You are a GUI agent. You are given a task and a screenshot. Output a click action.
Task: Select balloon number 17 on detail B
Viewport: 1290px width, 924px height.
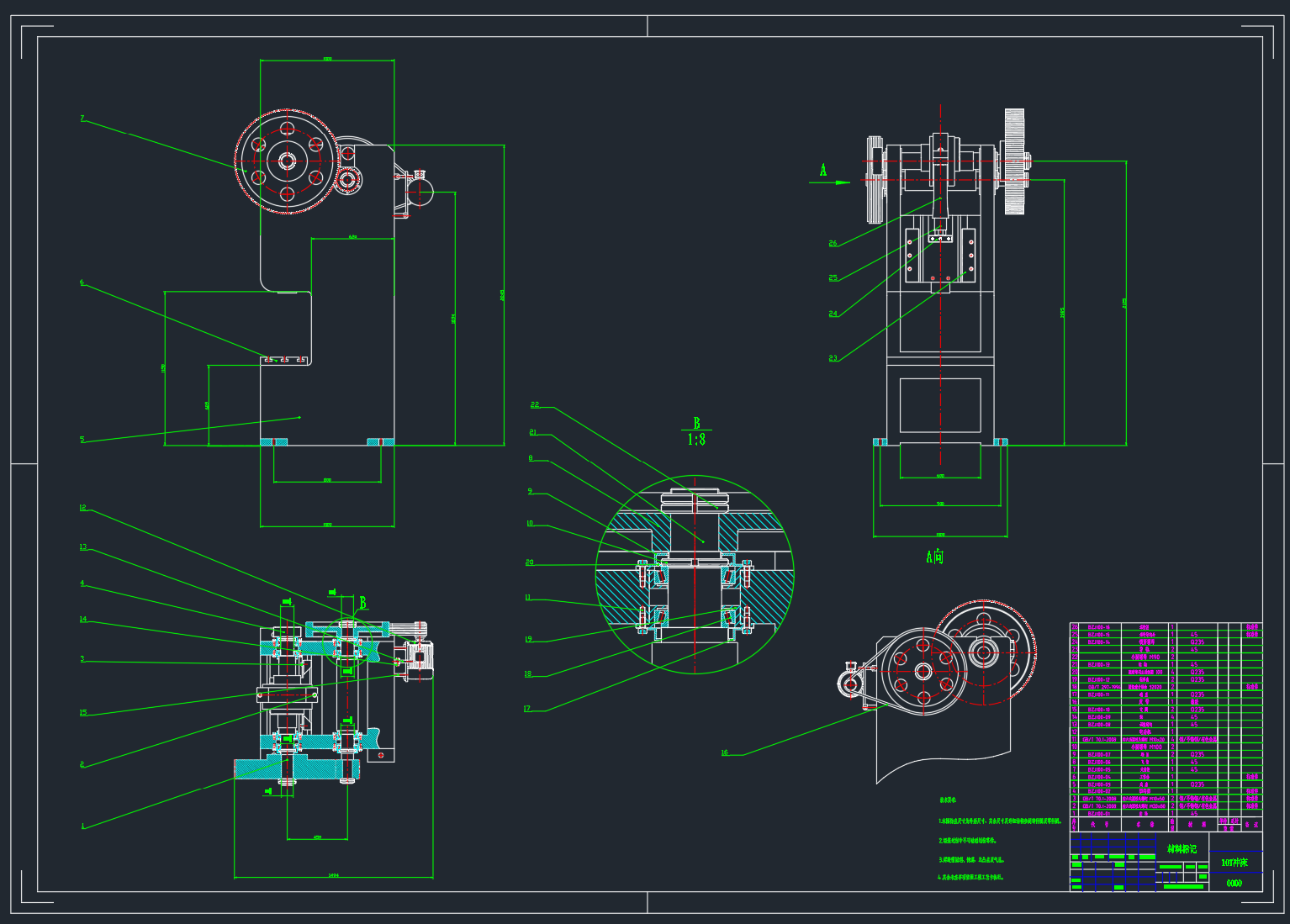[527, 709]
